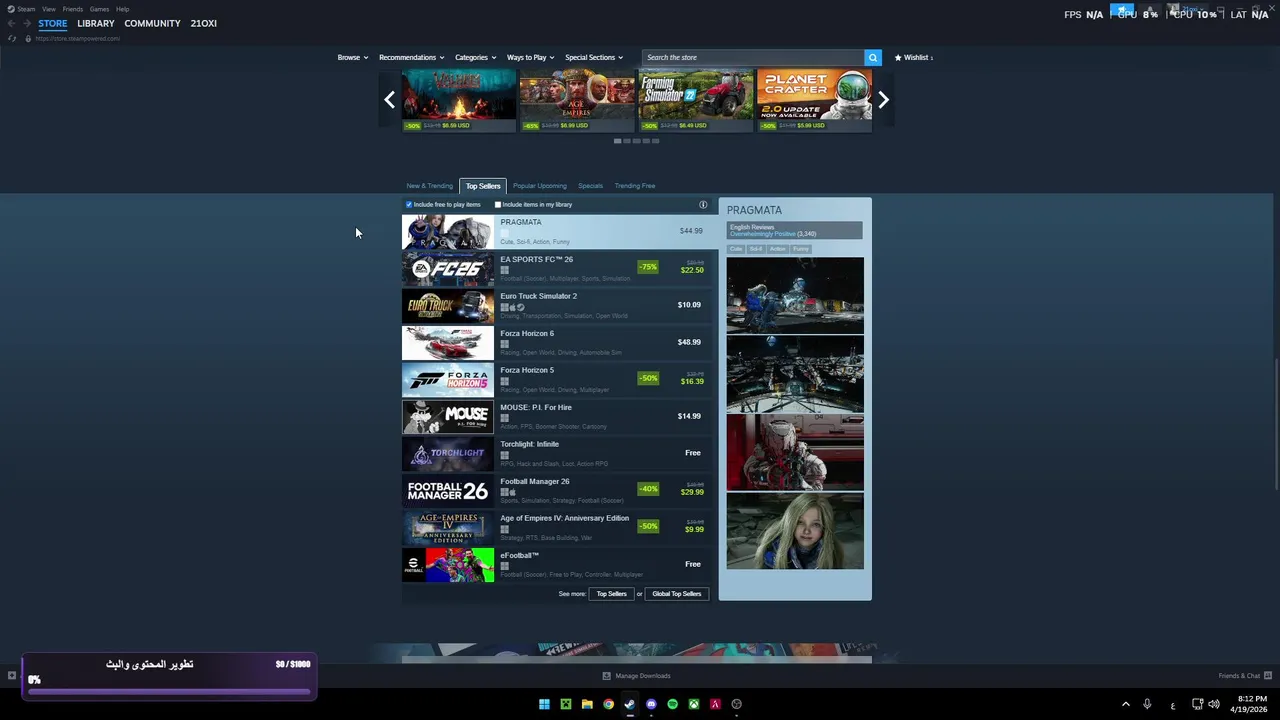Switch to the COMMUNITY section

pyautogui.click(x=152, y=23)
